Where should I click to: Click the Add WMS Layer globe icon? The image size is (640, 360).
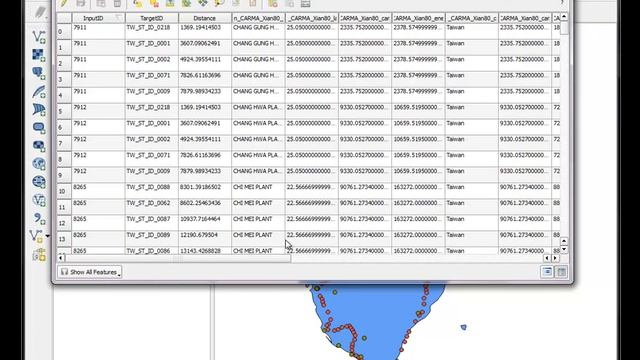click(39, 164)
